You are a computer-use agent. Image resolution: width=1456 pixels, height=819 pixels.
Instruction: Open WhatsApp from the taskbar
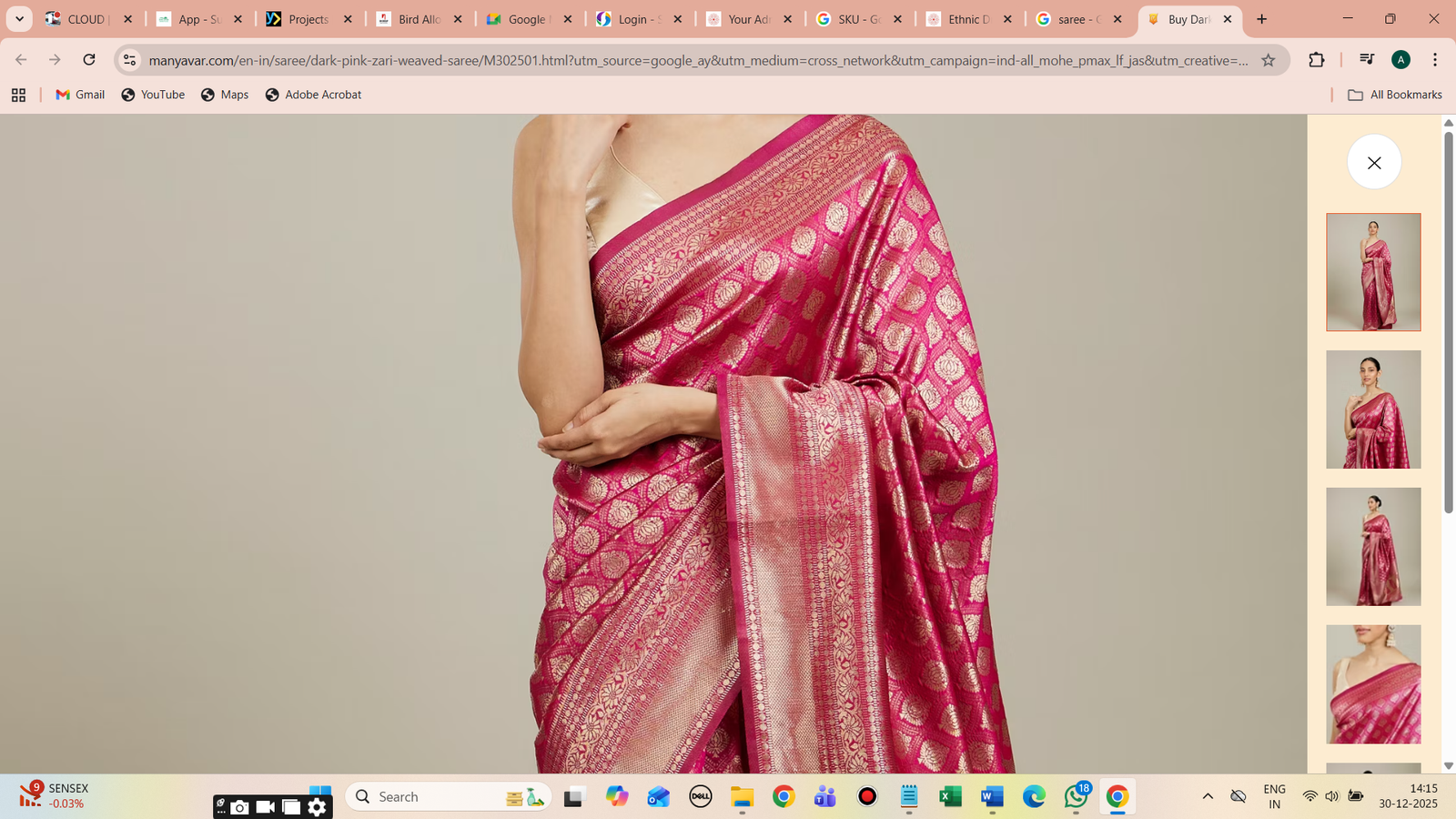pos(1076,796)
